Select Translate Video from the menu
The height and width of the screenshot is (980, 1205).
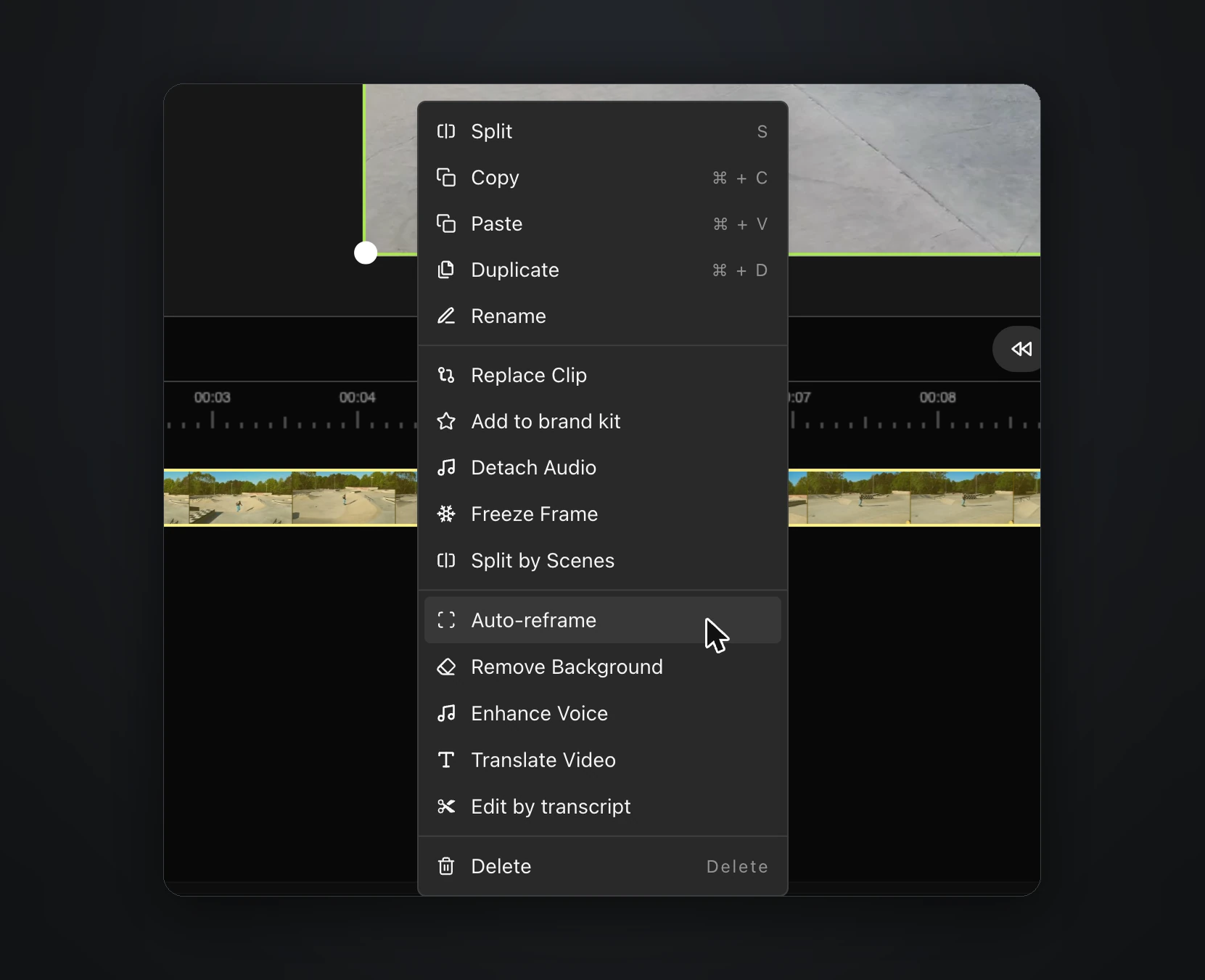(603, 759)
